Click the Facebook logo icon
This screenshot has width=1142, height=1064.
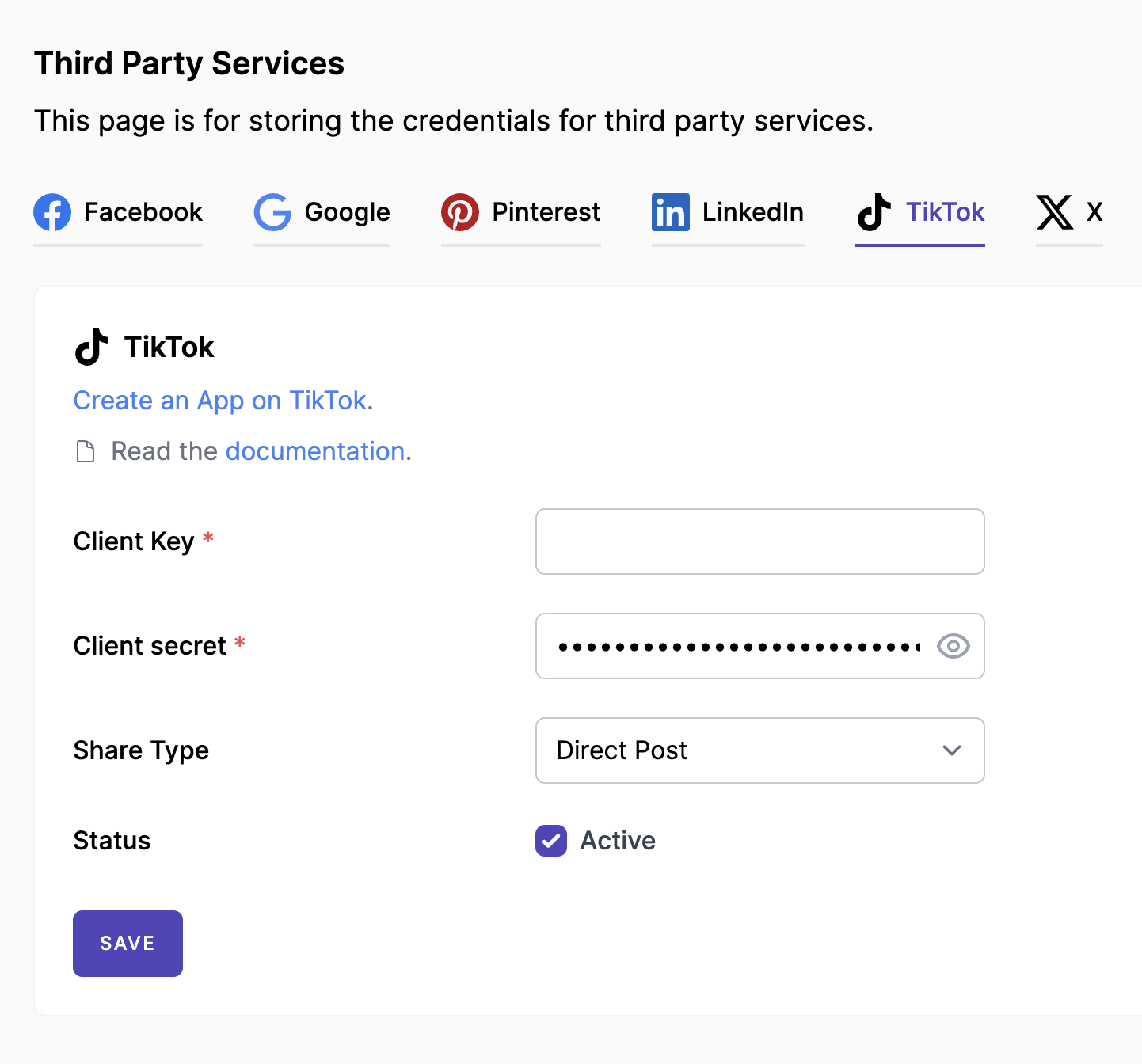point(52,212)
